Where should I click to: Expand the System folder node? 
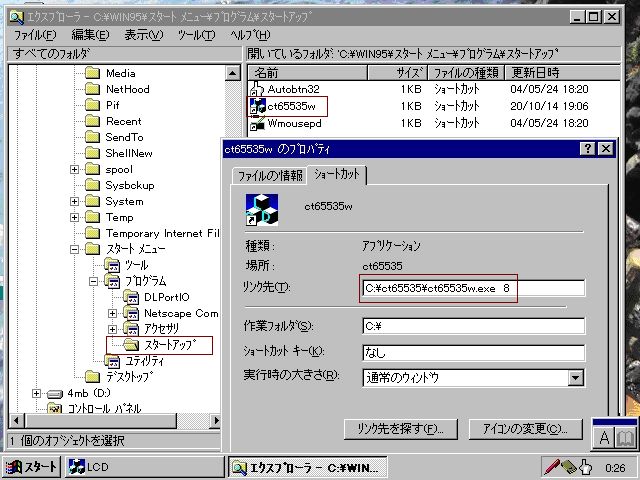pyautogui.click(x=74, y=201)
